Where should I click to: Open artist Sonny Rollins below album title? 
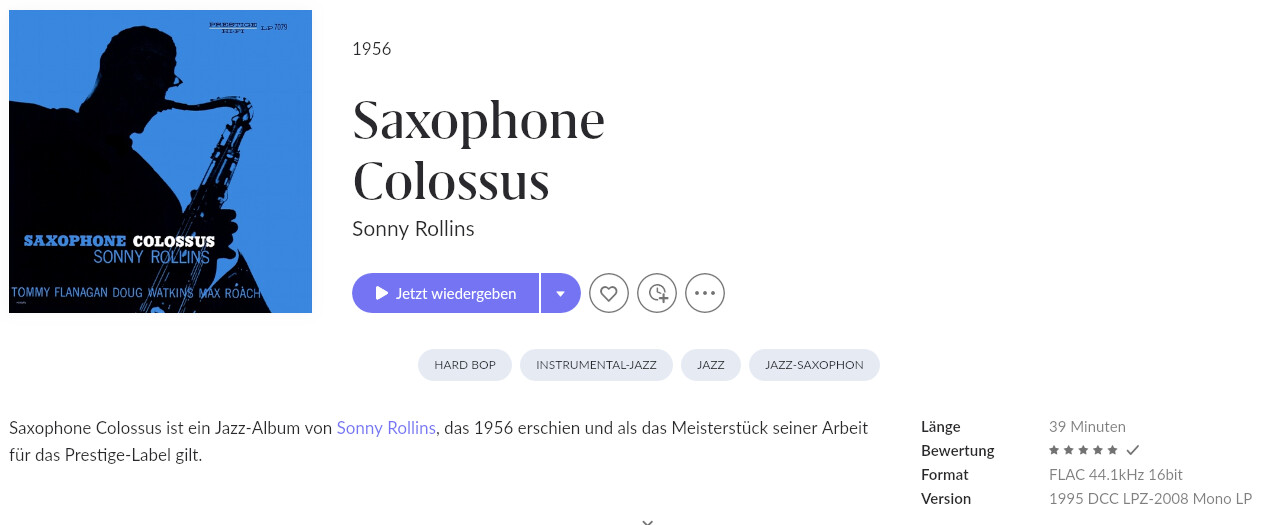413,229
